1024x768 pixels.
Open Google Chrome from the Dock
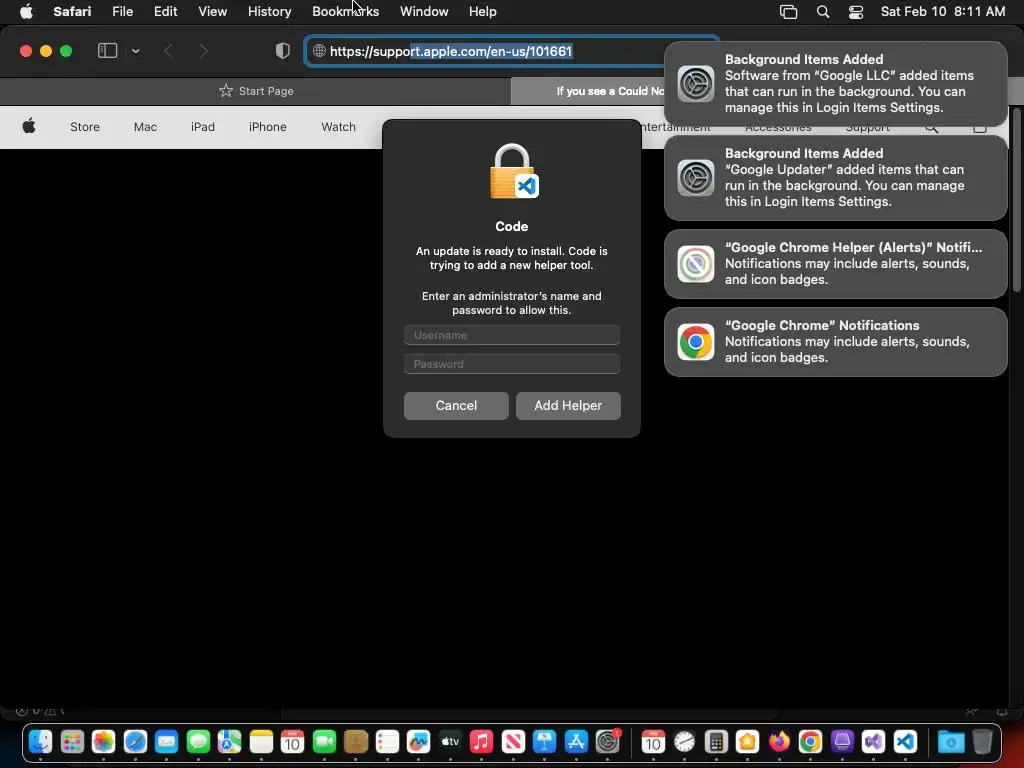pos(810,742)
